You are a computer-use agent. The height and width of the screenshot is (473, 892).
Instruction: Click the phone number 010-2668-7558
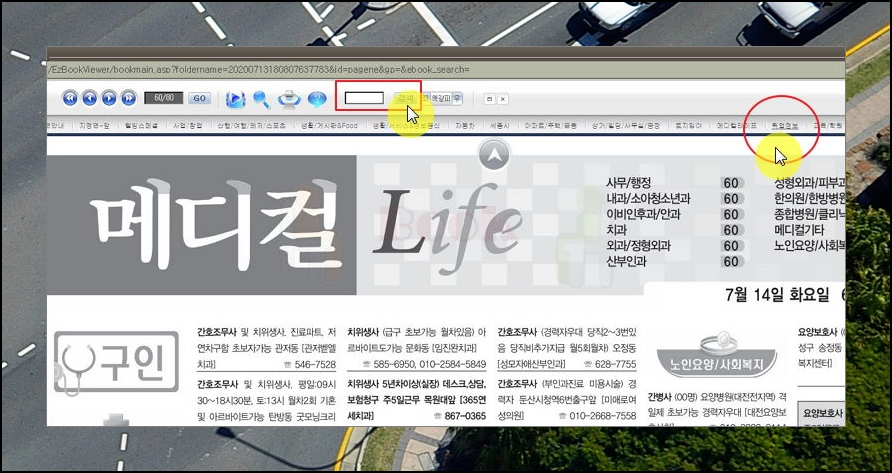603,416
